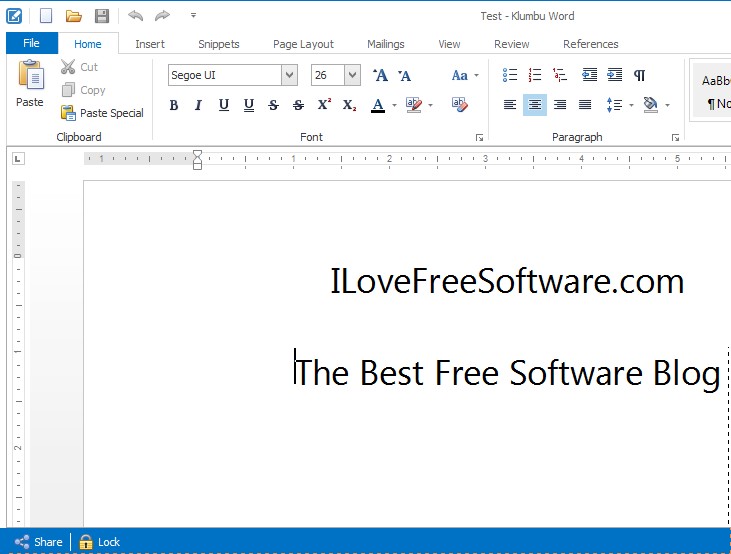Click the Klumbu Word application icon
Viewport: 731px width, 554px height.
click(14, 16)
